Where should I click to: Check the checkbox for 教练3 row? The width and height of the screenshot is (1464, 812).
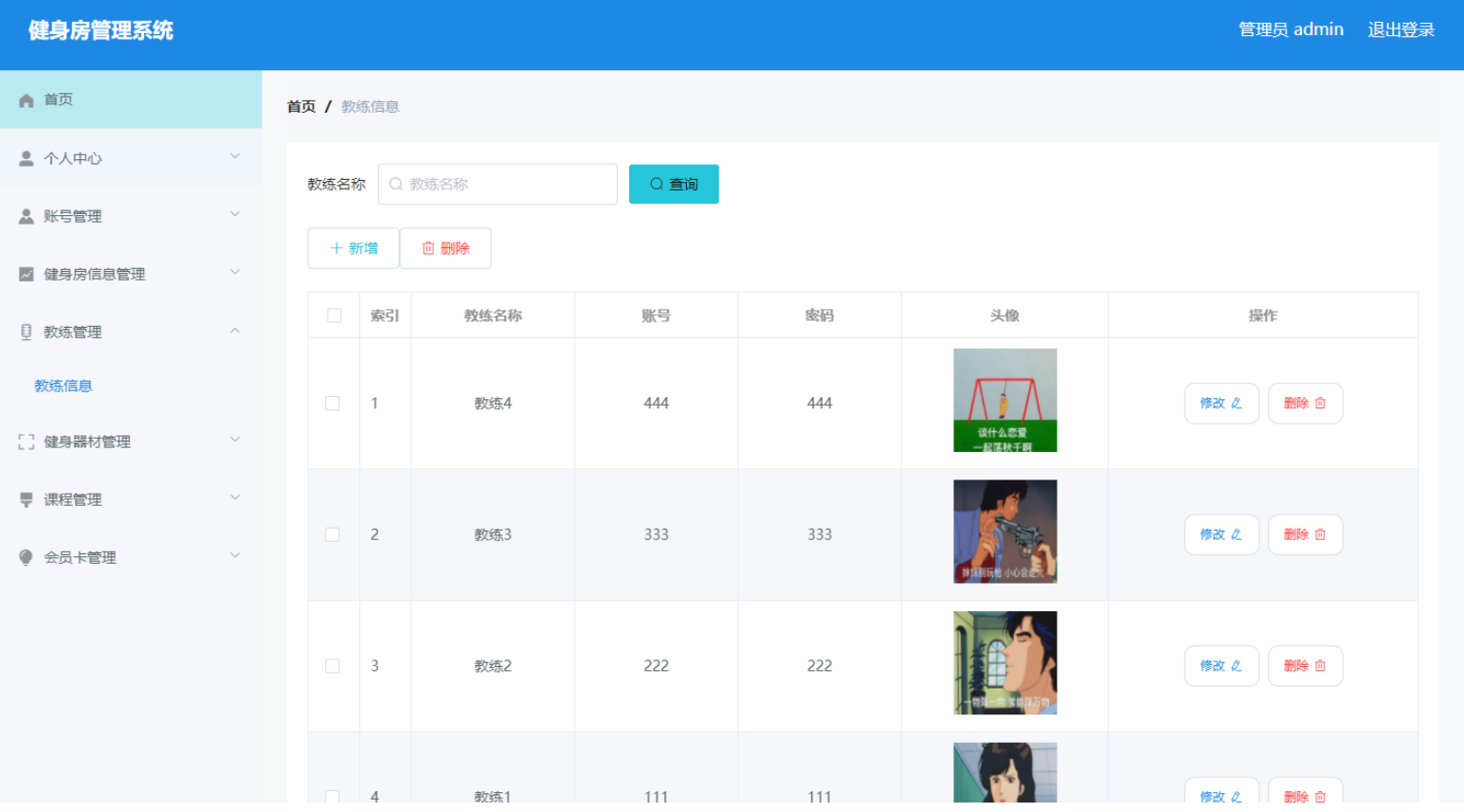click(333, 534)
